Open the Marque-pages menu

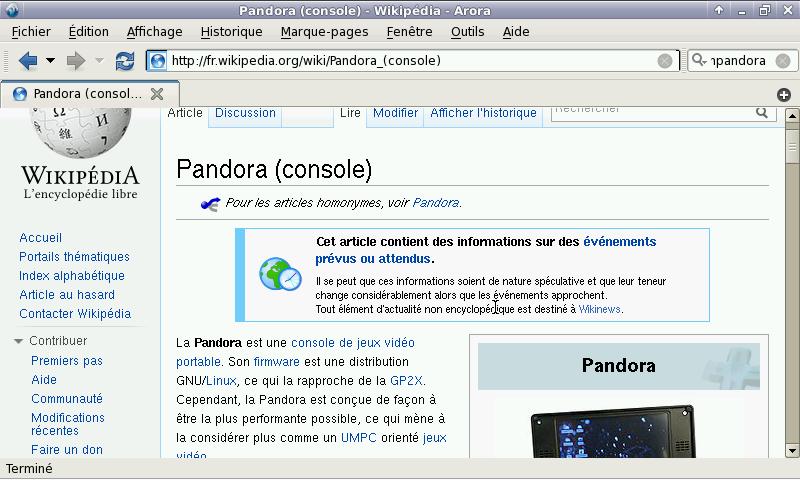click(x=324, y=32)
